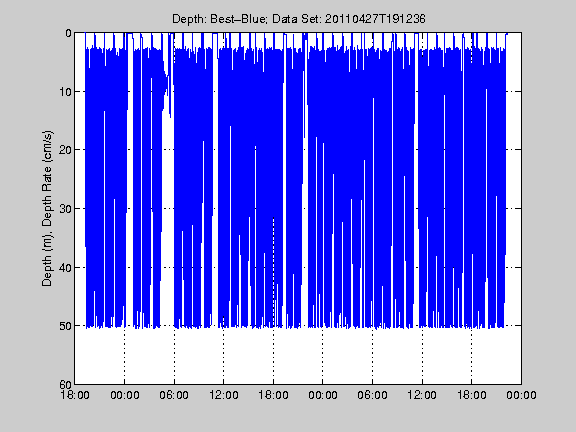Click the y-axis tick label 30
The image size is (576, 432).
point(65,209)
